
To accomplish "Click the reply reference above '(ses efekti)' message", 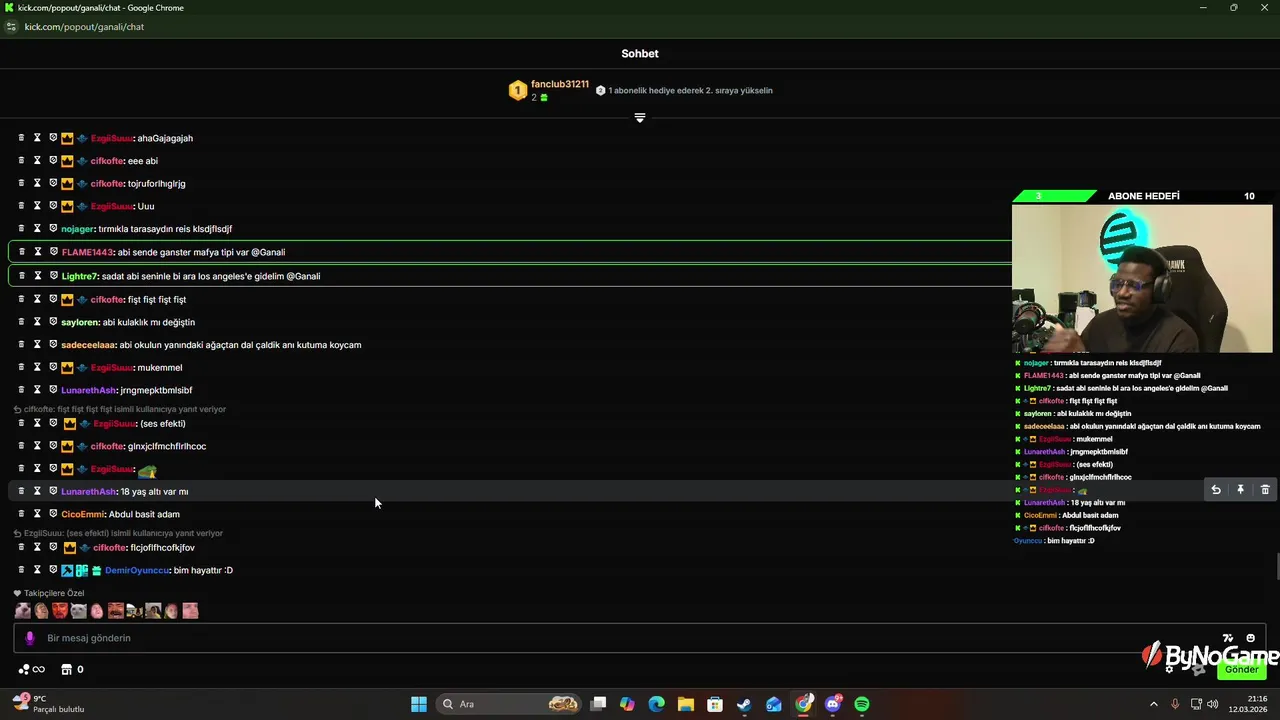I will click(x=118, y=409).
